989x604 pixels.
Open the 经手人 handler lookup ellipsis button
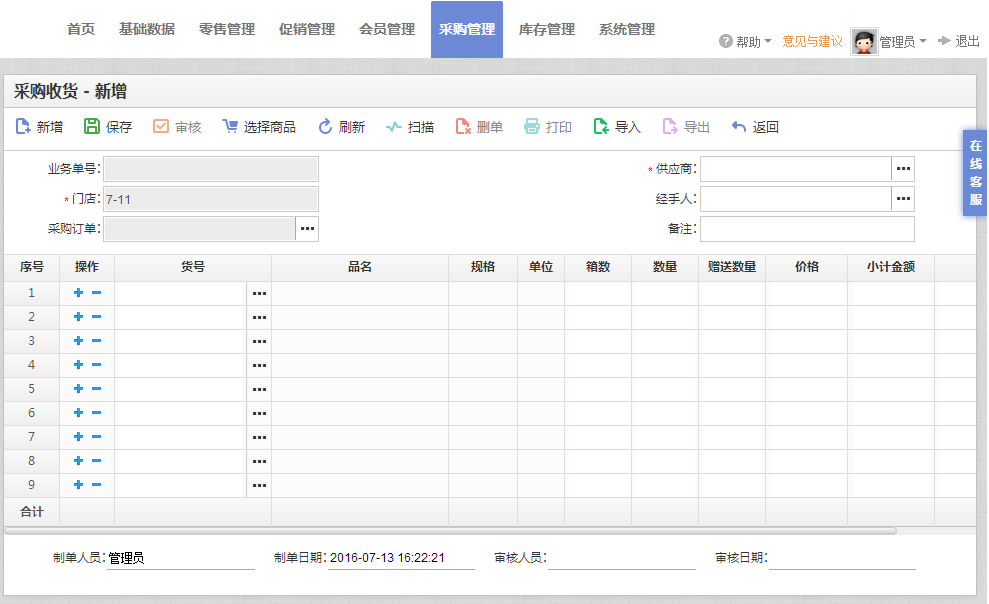click(903, 199)
